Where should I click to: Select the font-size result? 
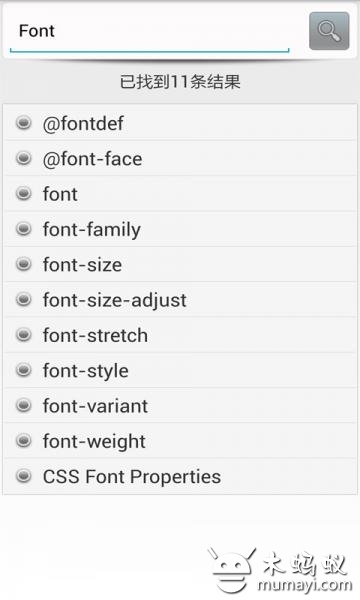coord(180,264)
